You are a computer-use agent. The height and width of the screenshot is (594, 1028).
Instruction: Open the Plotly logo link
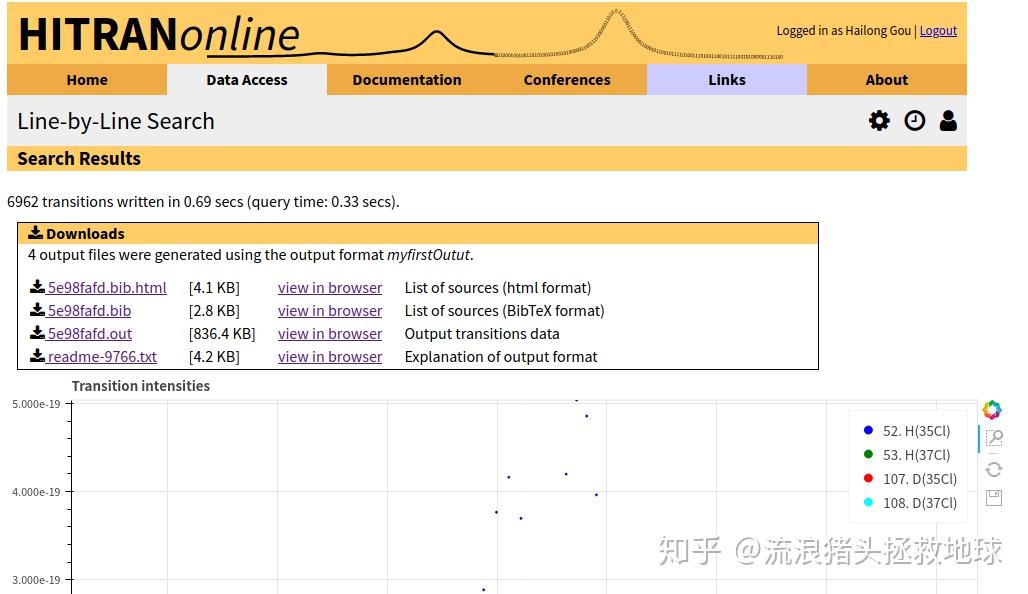click(991, 410)
